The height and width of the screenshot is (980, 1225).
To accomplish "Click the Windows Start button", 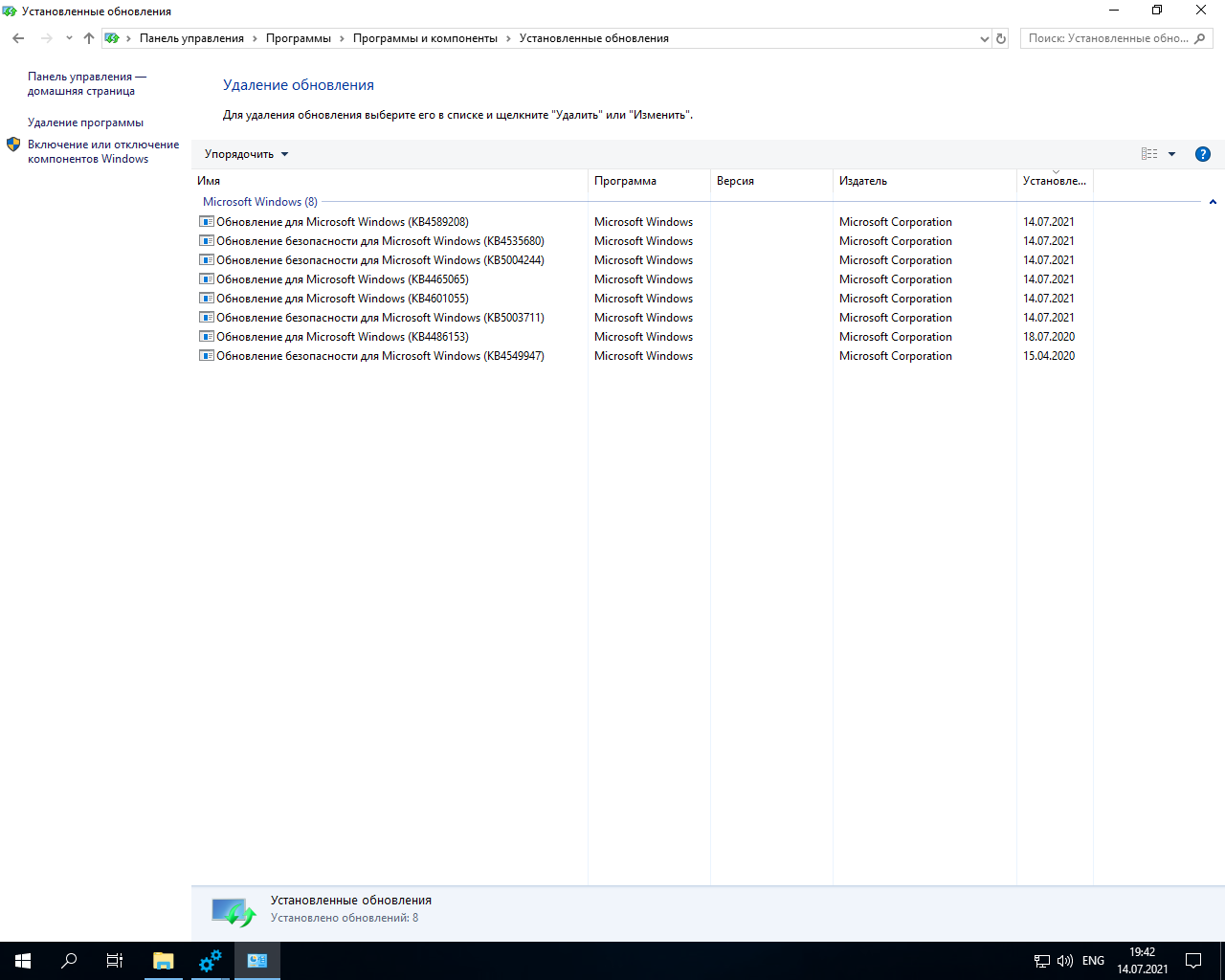I will [23, 961].
